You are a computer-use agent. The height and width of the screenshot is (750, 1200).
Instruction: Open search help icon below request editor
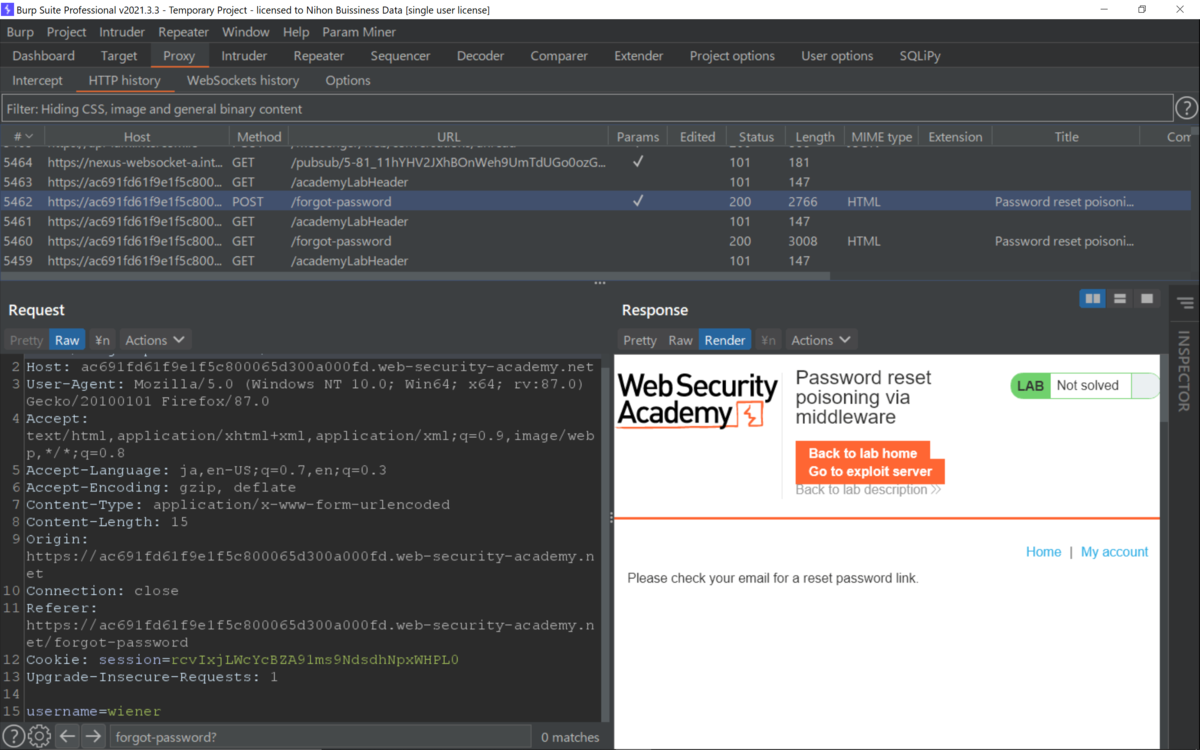click(x=14, y=737)
